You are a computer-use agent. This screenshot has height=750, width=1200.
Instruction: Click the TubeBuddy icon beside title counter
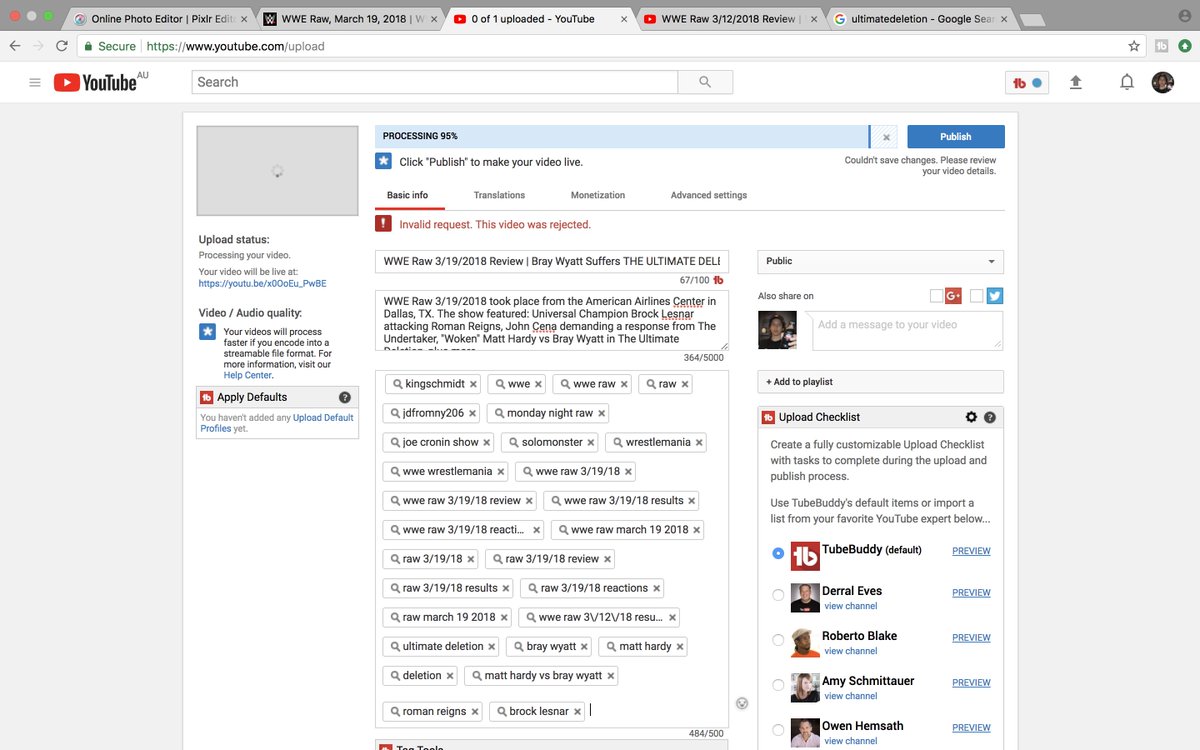click(x=718, y=280)
